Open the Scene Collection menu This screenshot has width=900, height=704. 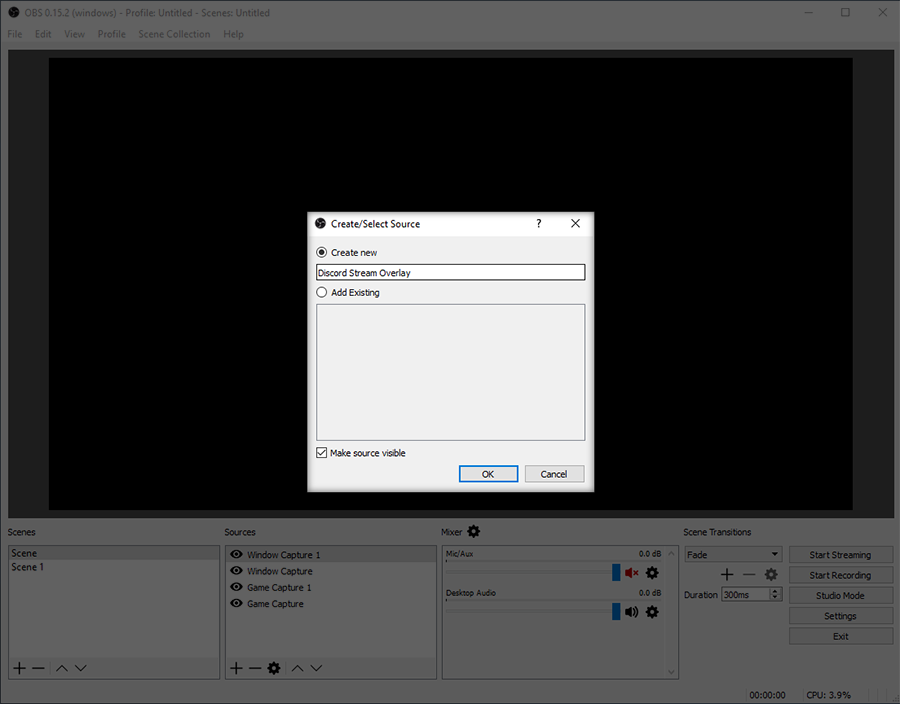(x=174, y=34)
